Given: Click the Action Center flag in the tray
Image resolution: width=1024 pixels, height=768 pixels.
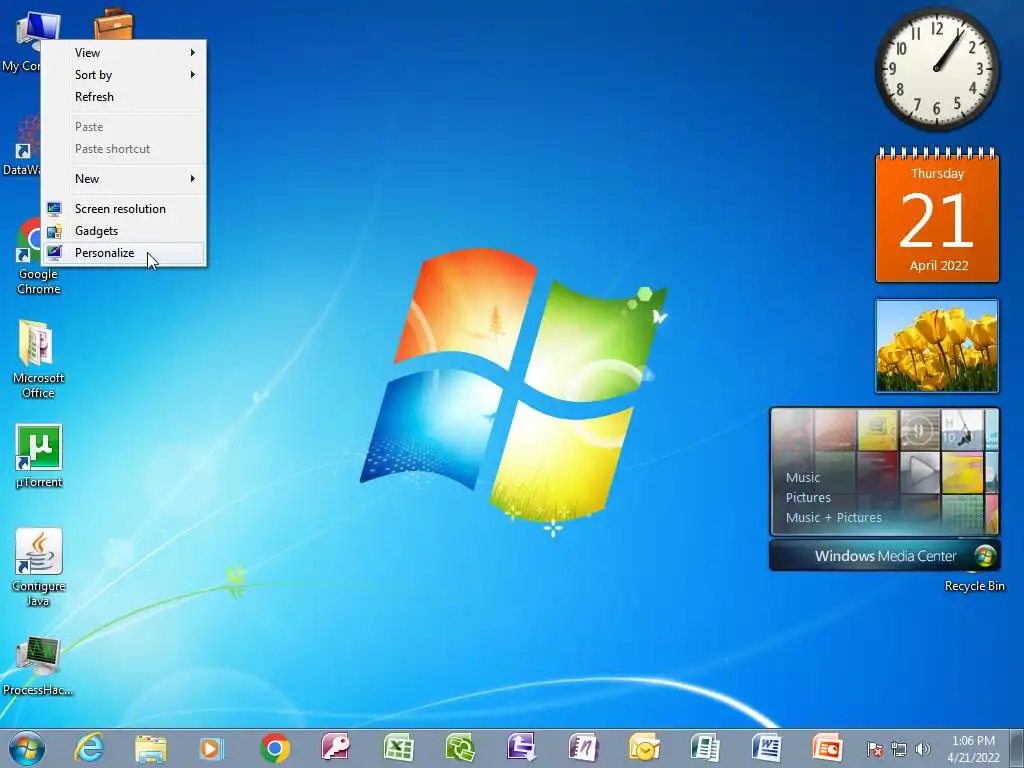Looking at the screenshot, I should (x=874, y=749).
